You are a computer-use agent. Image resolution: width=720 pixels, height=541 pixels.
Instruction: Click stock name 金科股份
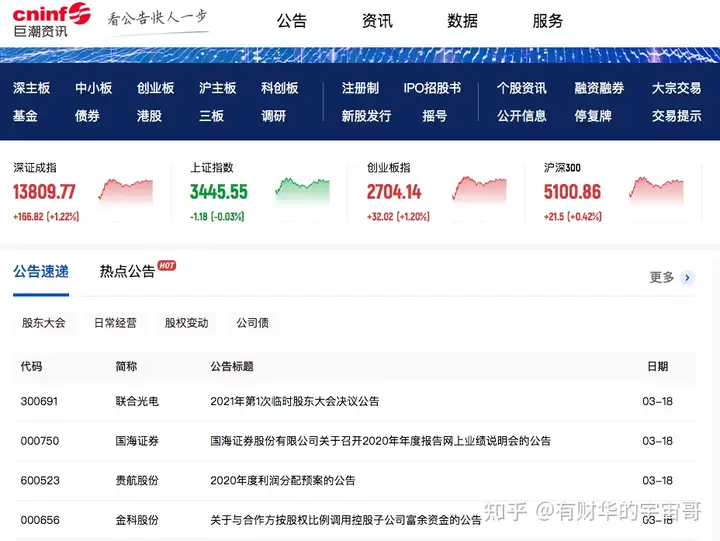(x=137, y=520)
